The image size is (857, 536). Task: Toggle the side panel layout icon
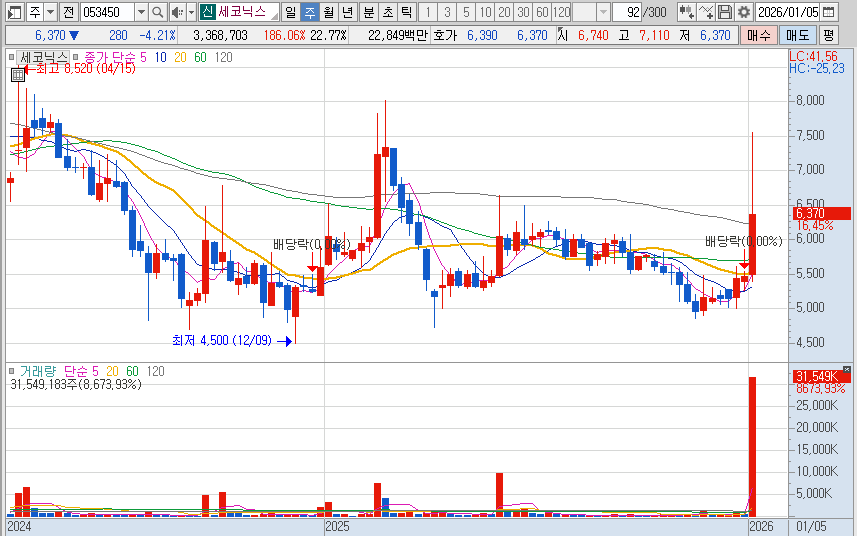click(15, 11)
